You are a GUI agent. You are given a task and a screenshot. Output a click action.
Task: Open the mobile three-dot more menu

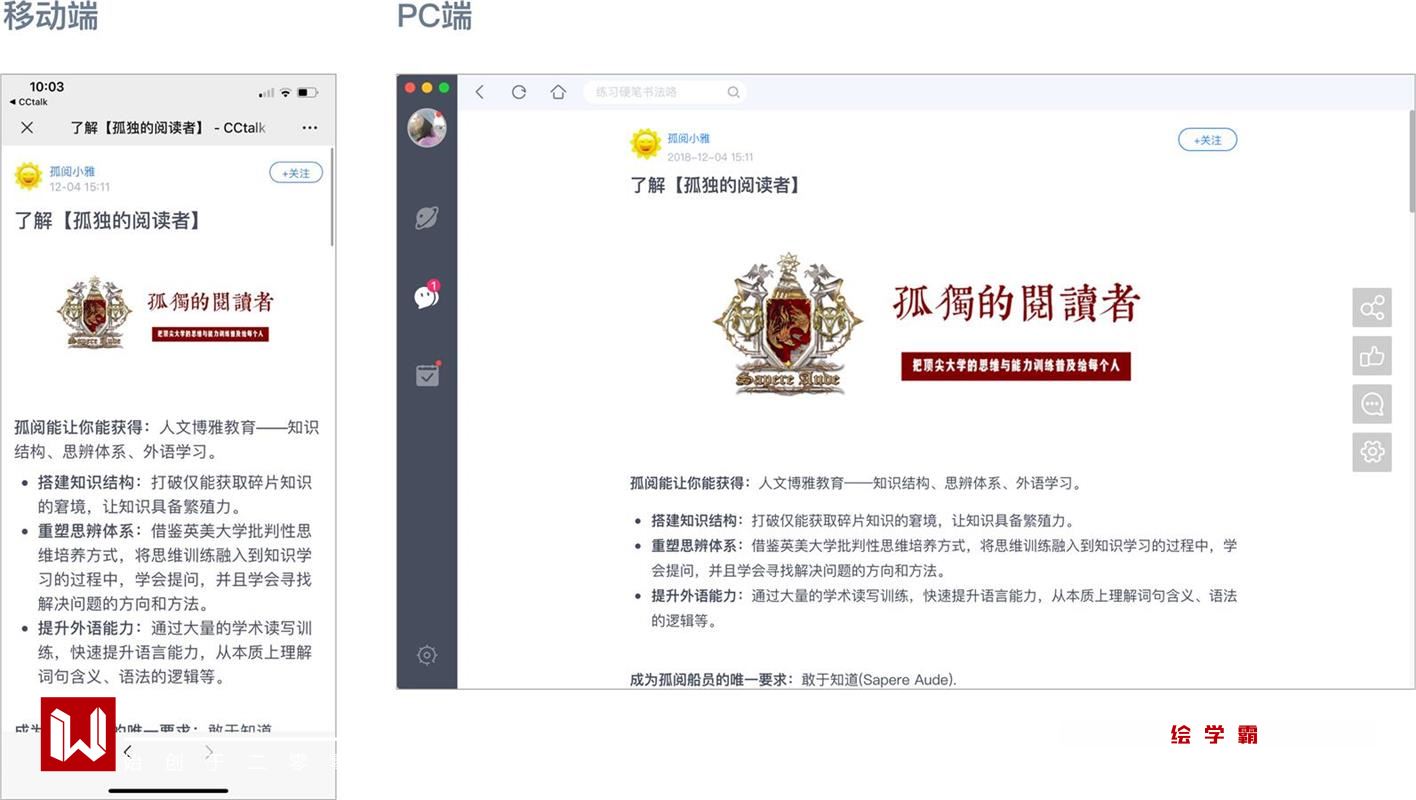[310, 128]
